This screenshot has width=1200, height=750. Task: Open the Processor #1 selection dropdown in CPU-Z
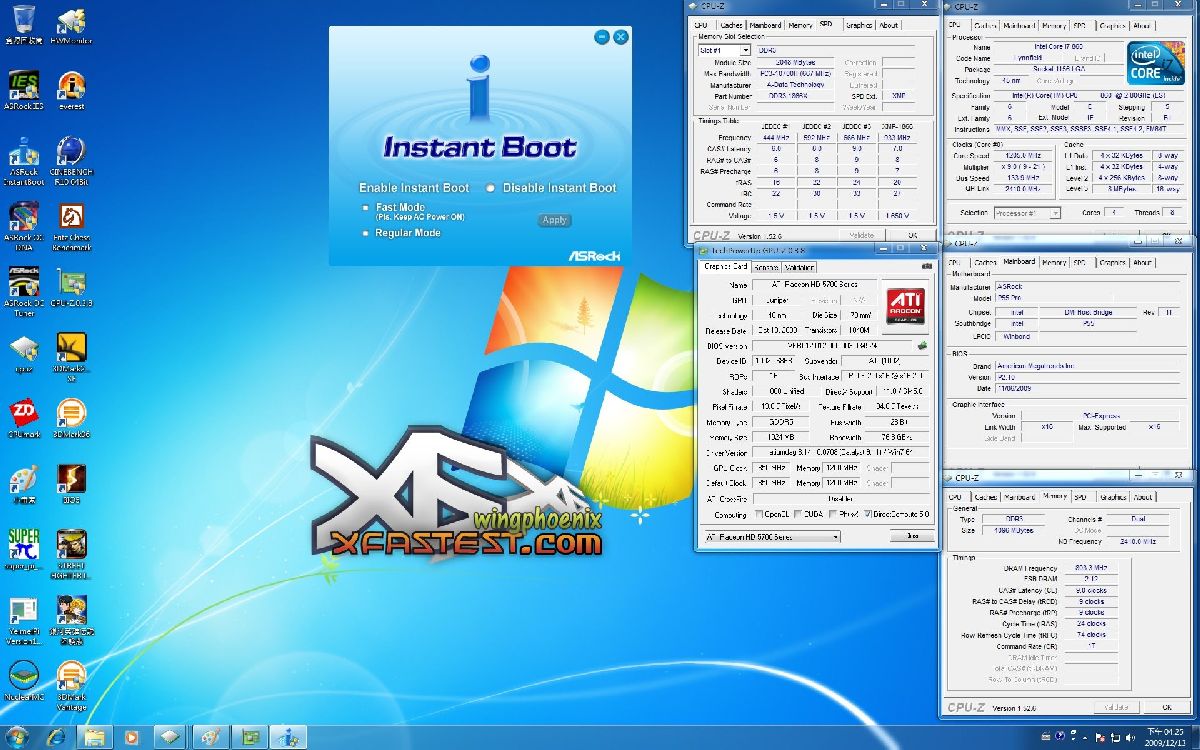(1028, 213)
